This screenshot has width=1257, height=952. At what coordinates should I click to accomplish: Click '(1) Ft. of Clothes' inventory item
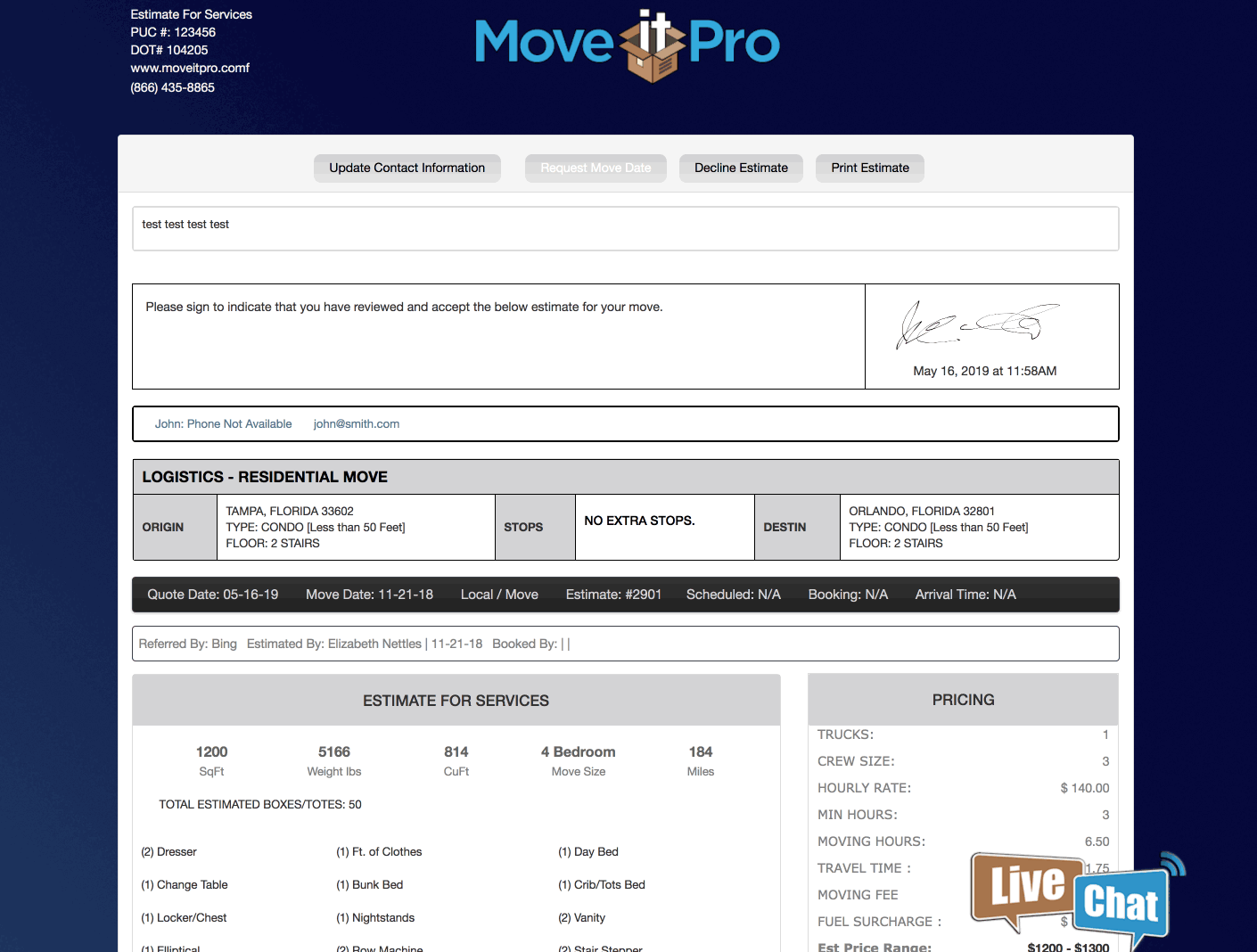379,852
